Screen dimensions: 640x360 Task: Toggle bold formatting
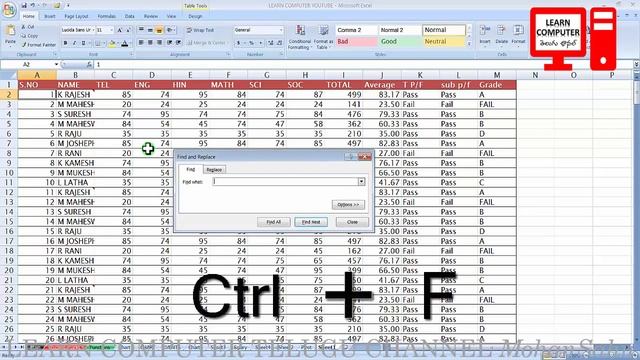coord(65,43)
